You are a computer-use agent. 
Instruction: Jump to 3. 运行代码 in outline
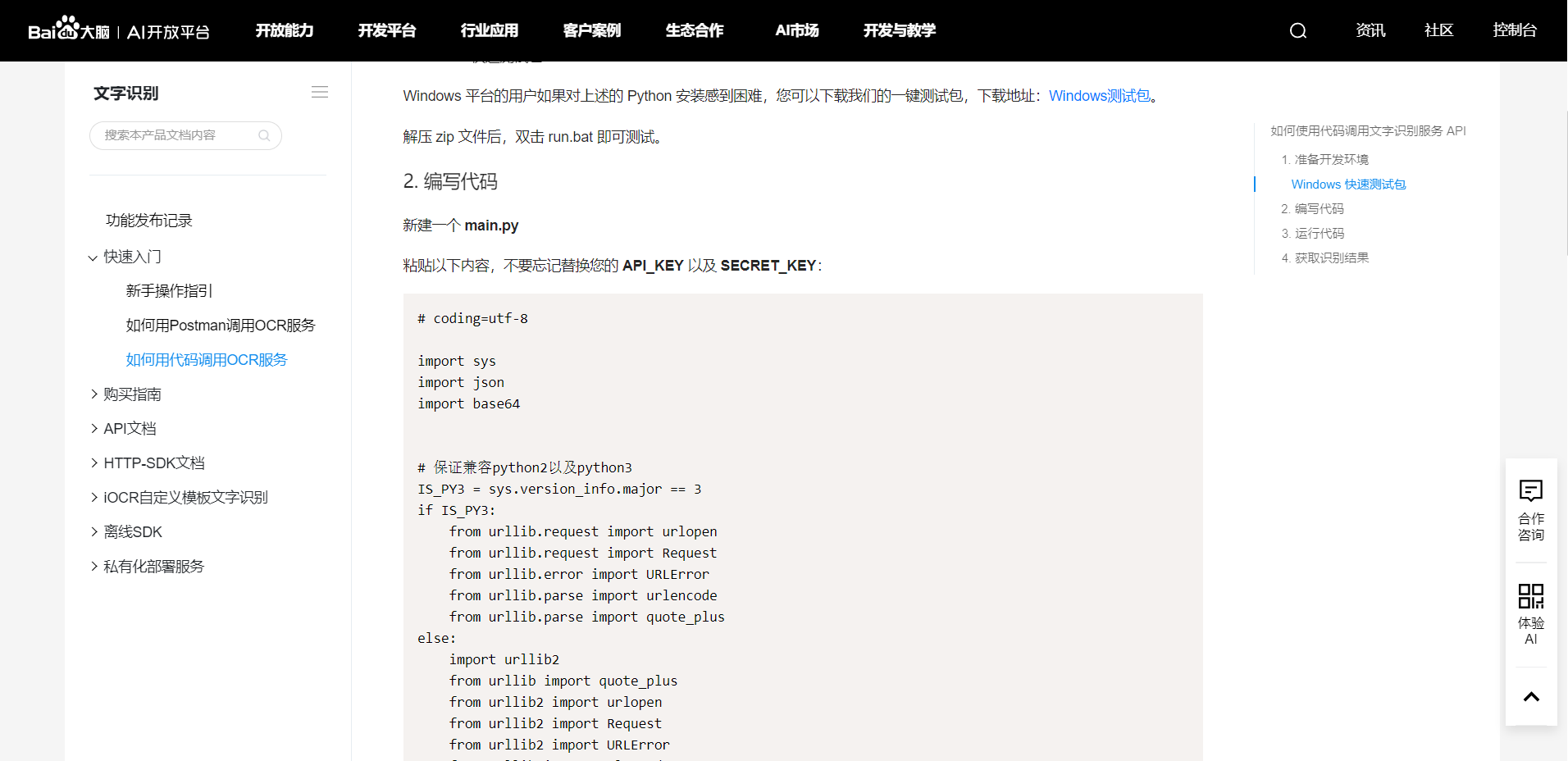(1313, 234)
